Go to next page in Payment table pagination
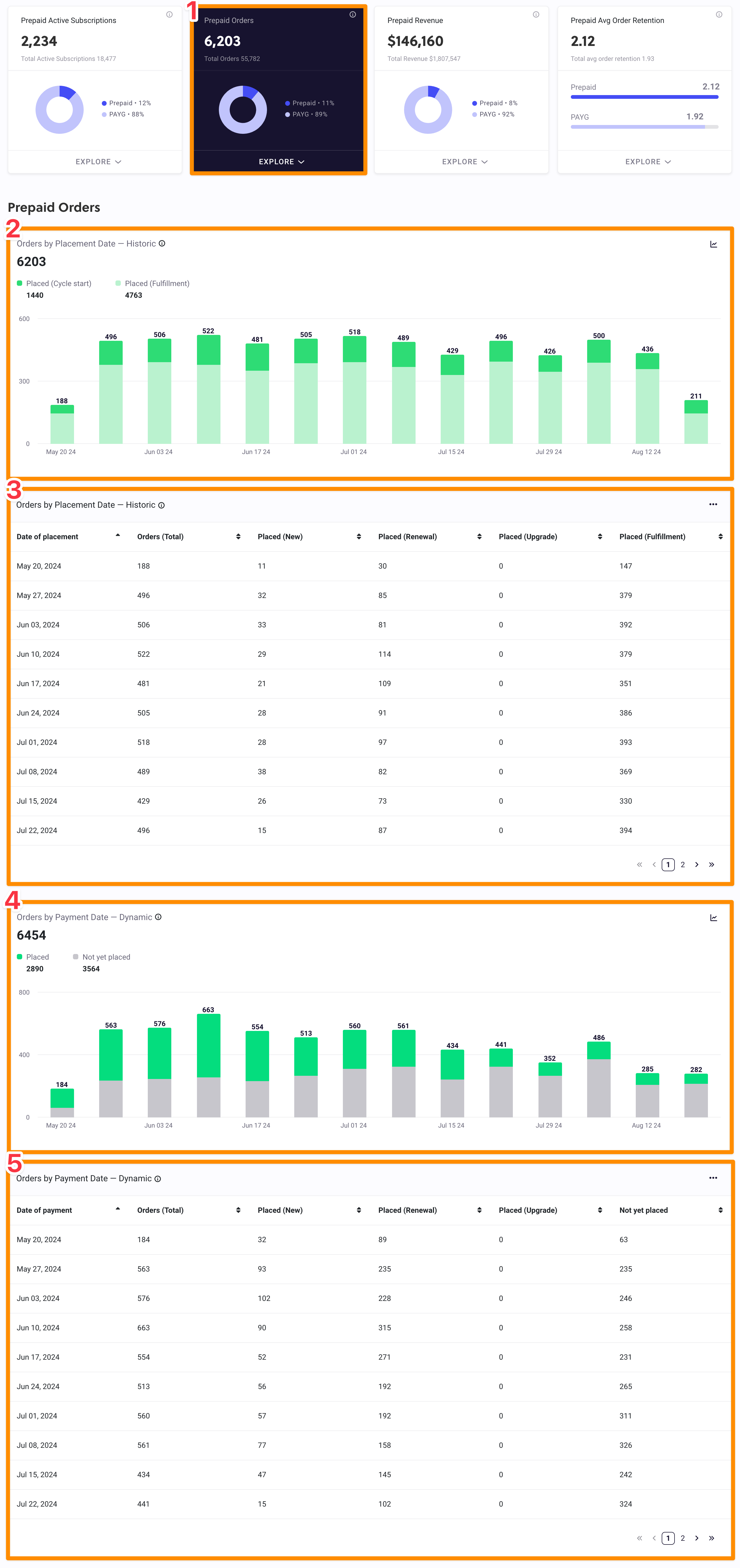Screen dimensions: 740x1568 [x=697, y=1538]
